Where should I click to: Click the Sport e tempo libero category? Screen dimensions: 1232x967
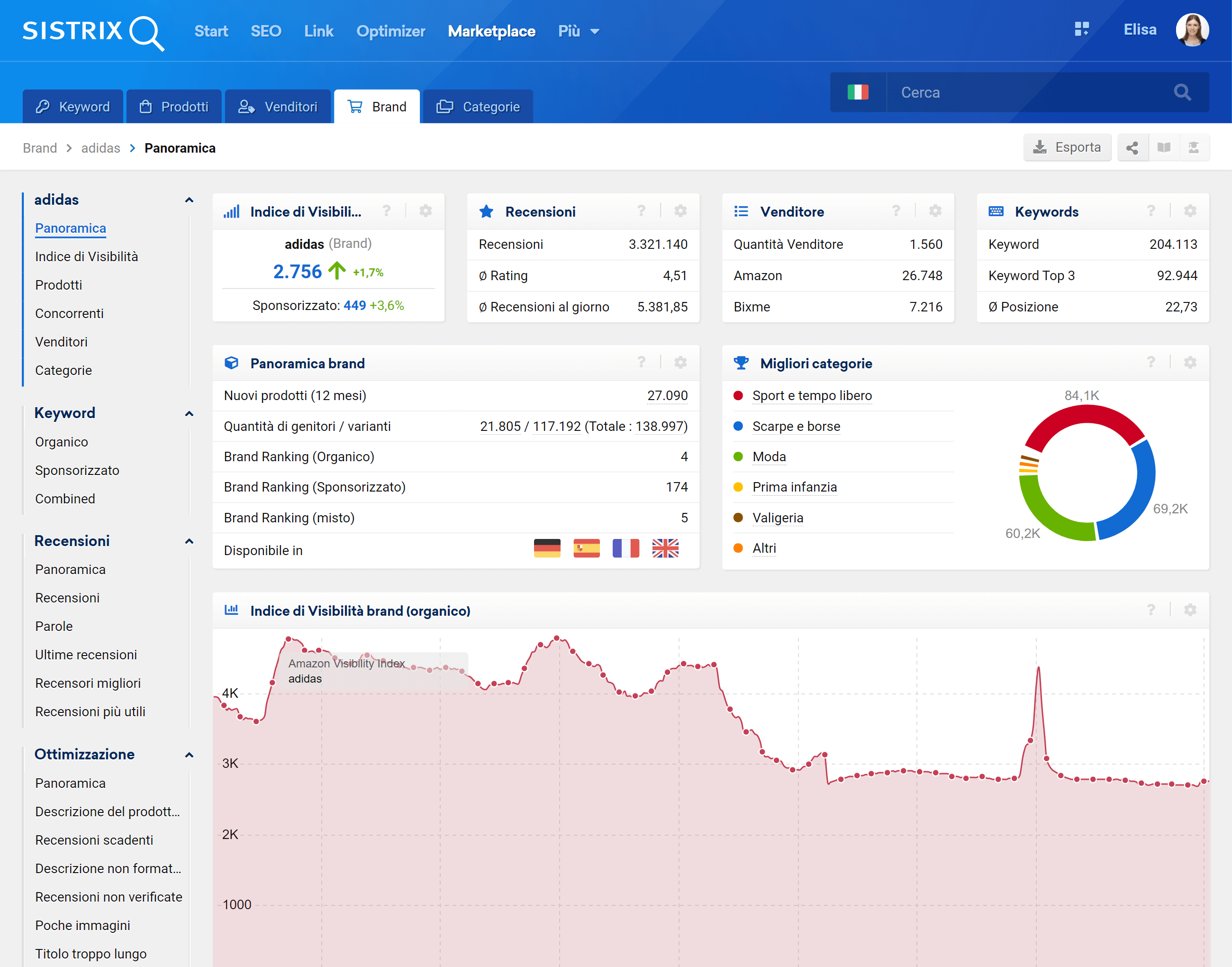tap(812, 395)
